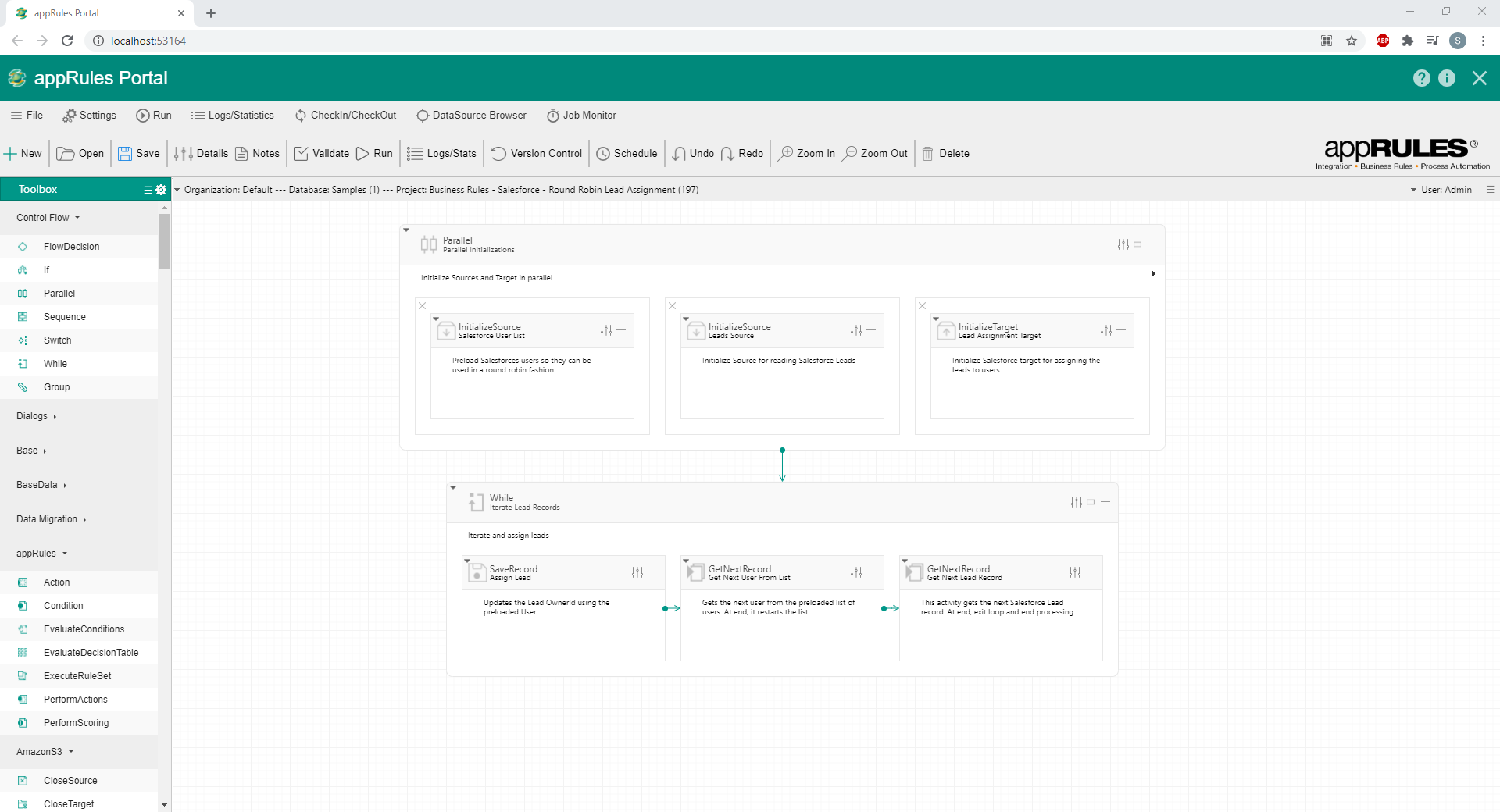The height and width of the screenshot is (812, 1500).
Task: Zoom in on the workflow canvas
Action: [x=806, y=153]
